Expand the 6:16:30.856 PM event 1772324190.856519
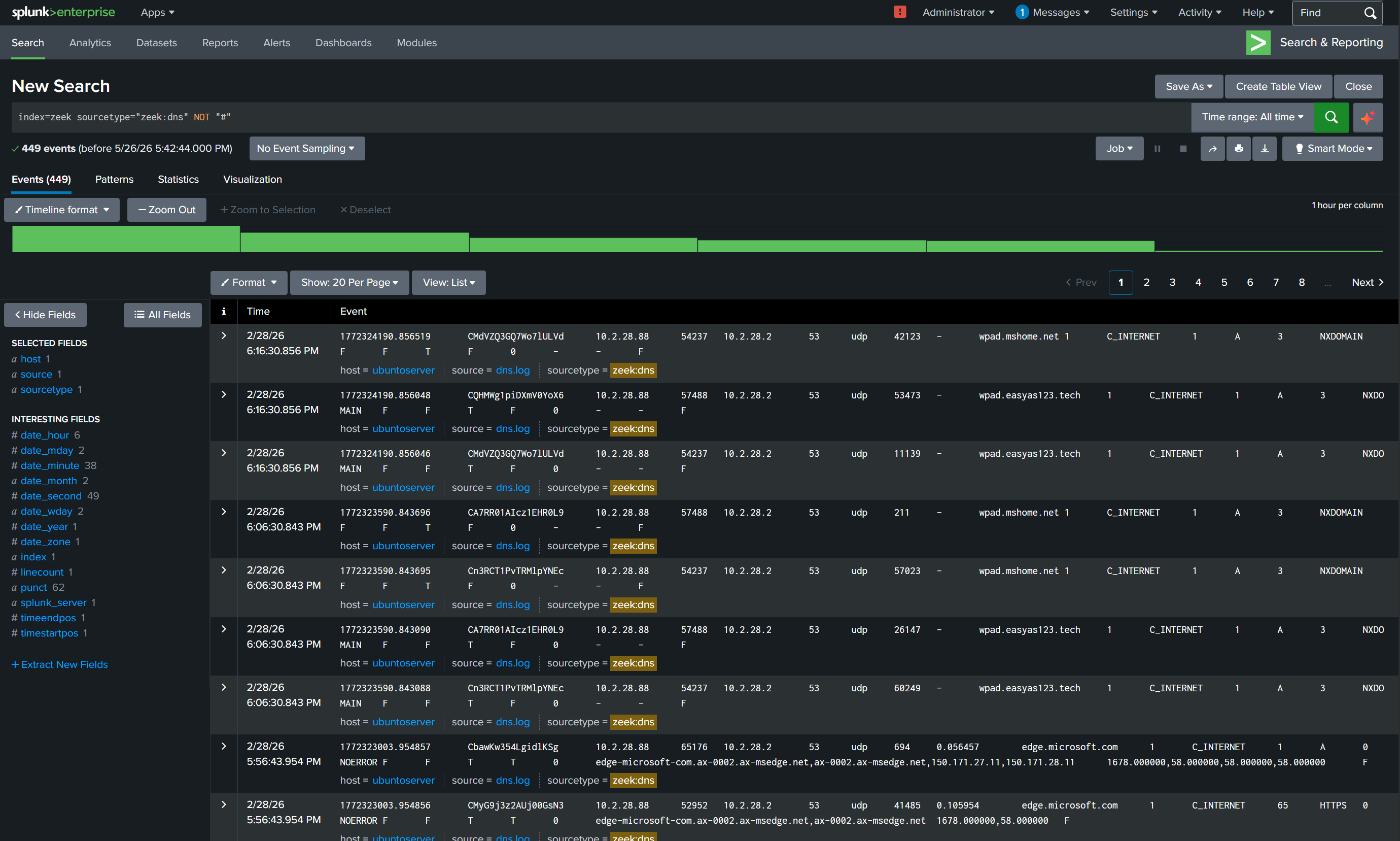The height and width of the screenshot is (841, 1400). point(224,335)
